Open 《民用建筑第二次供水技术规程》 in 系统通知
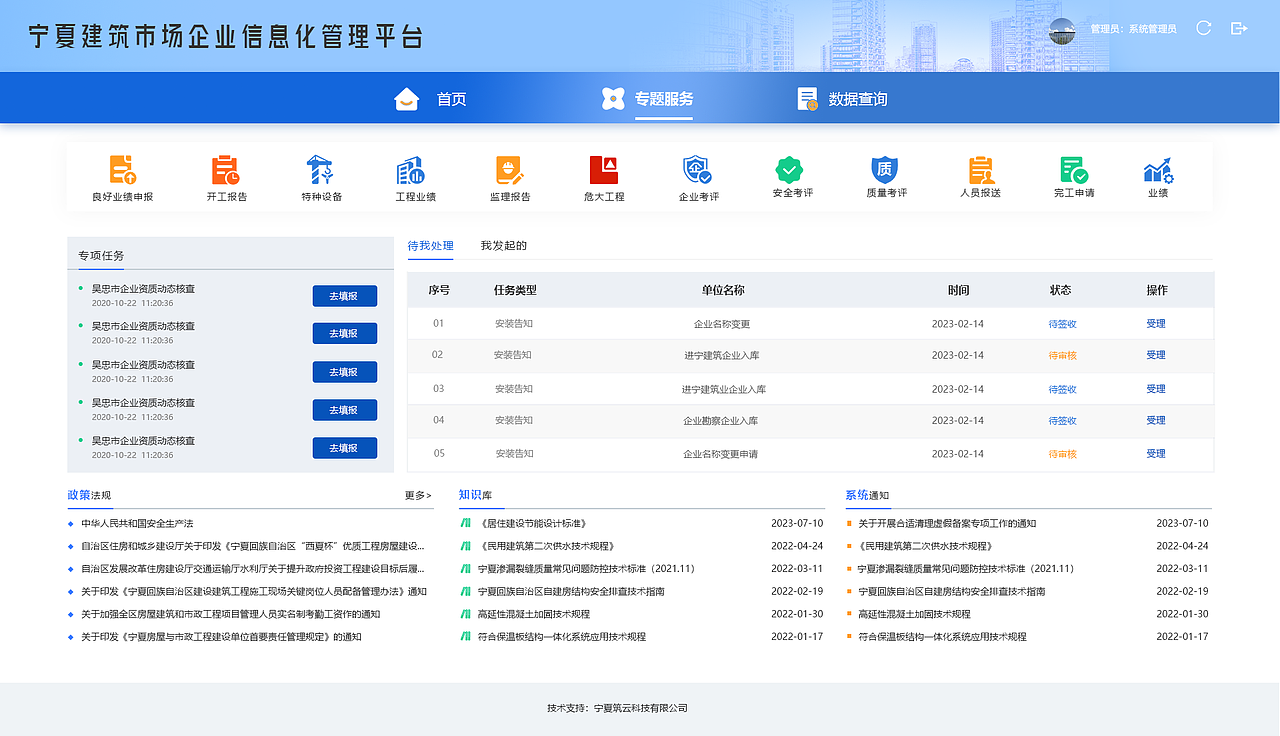The width and height of the screenshot is (1280, 736). coord(925,546)
